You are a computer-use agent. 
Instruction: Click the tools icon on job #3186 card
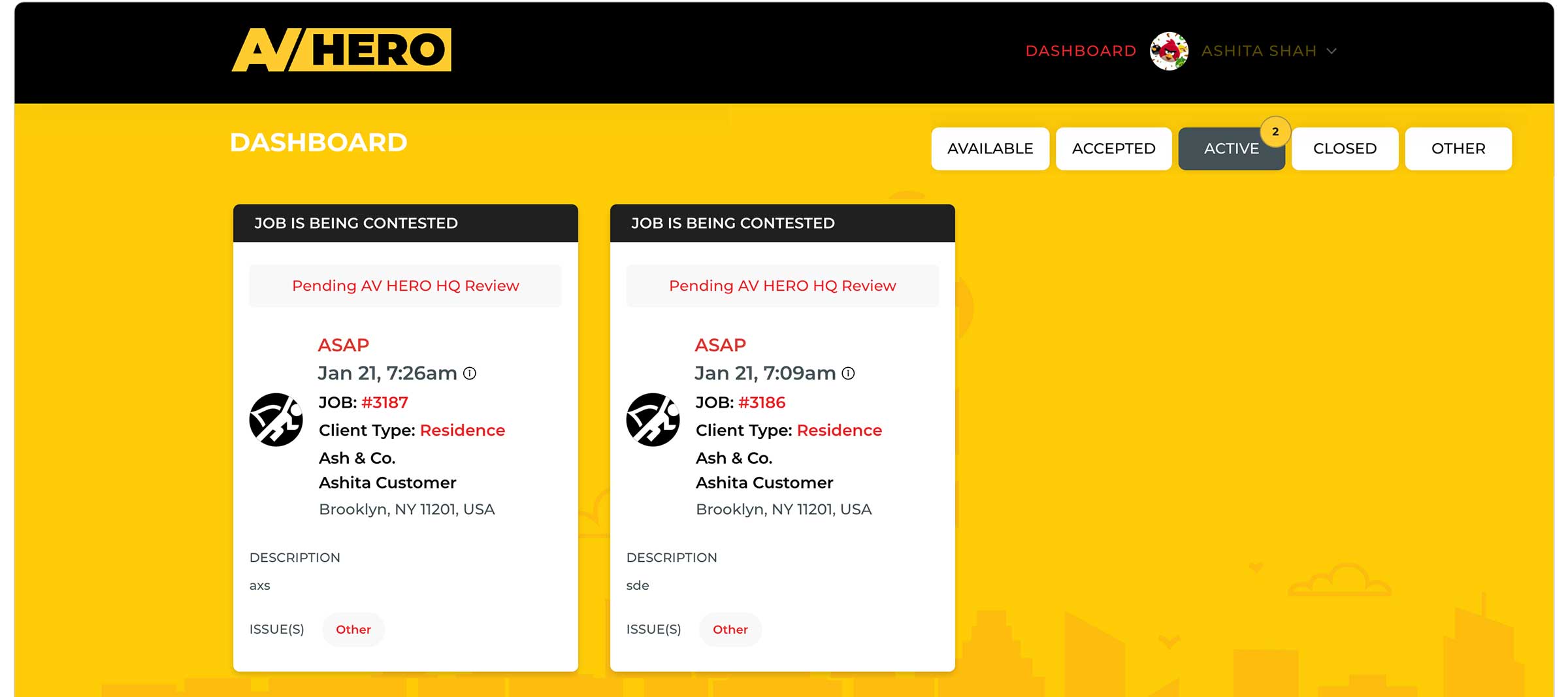653,419
